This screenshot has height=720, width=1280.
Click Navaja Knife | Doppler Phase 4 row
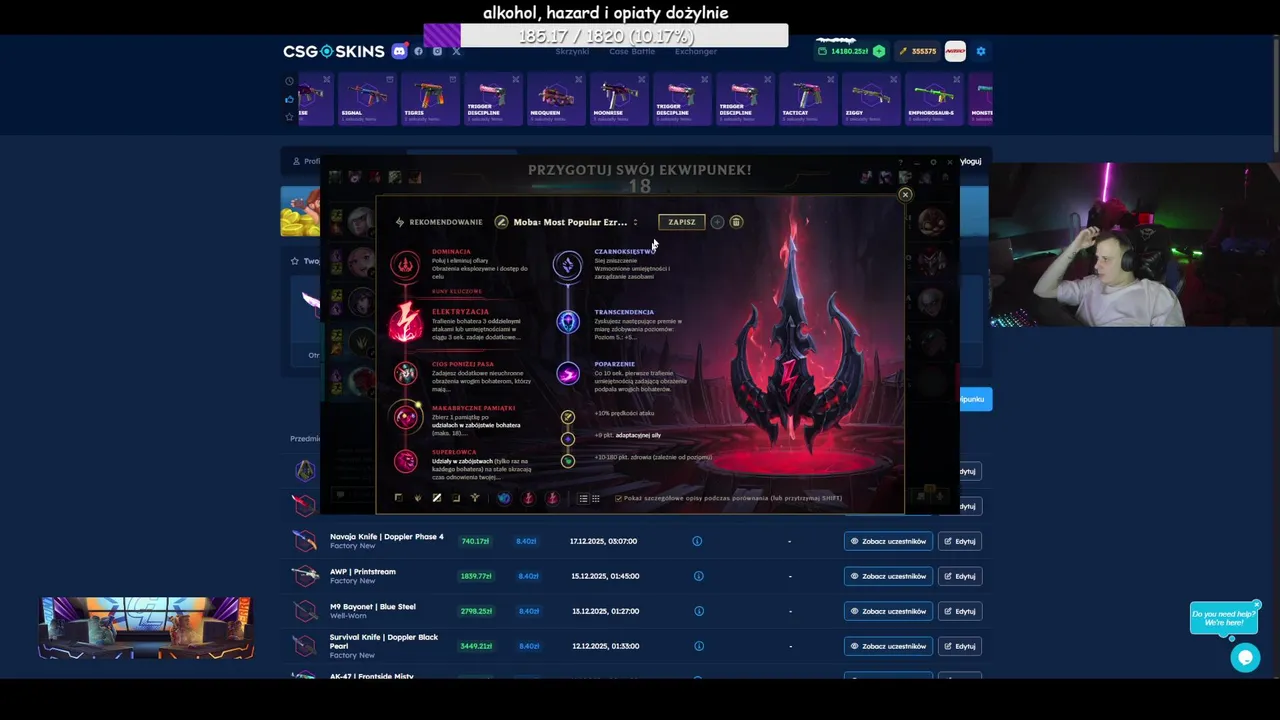[637, 541]
